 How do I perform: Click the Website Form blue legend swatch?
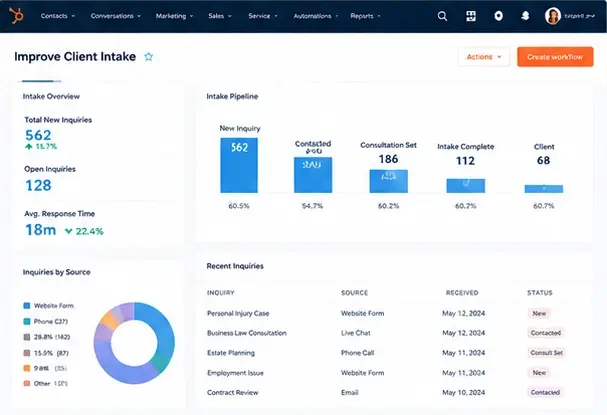tap(27, 306)
